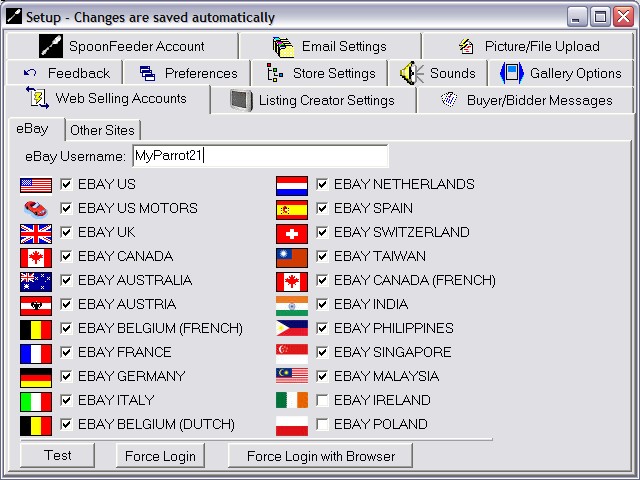The image size is (640, 480).
Task: Click the spoon icon in the title bar
Action: coord(13,17)
